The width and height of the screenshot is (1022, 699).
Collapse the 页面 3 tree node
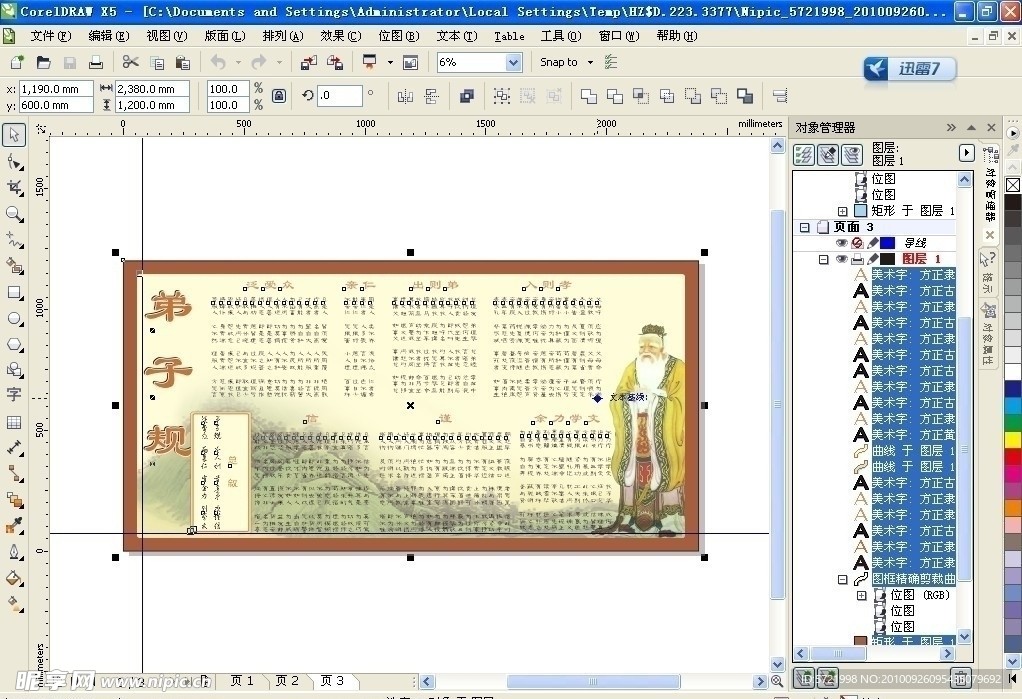point(804,227)
